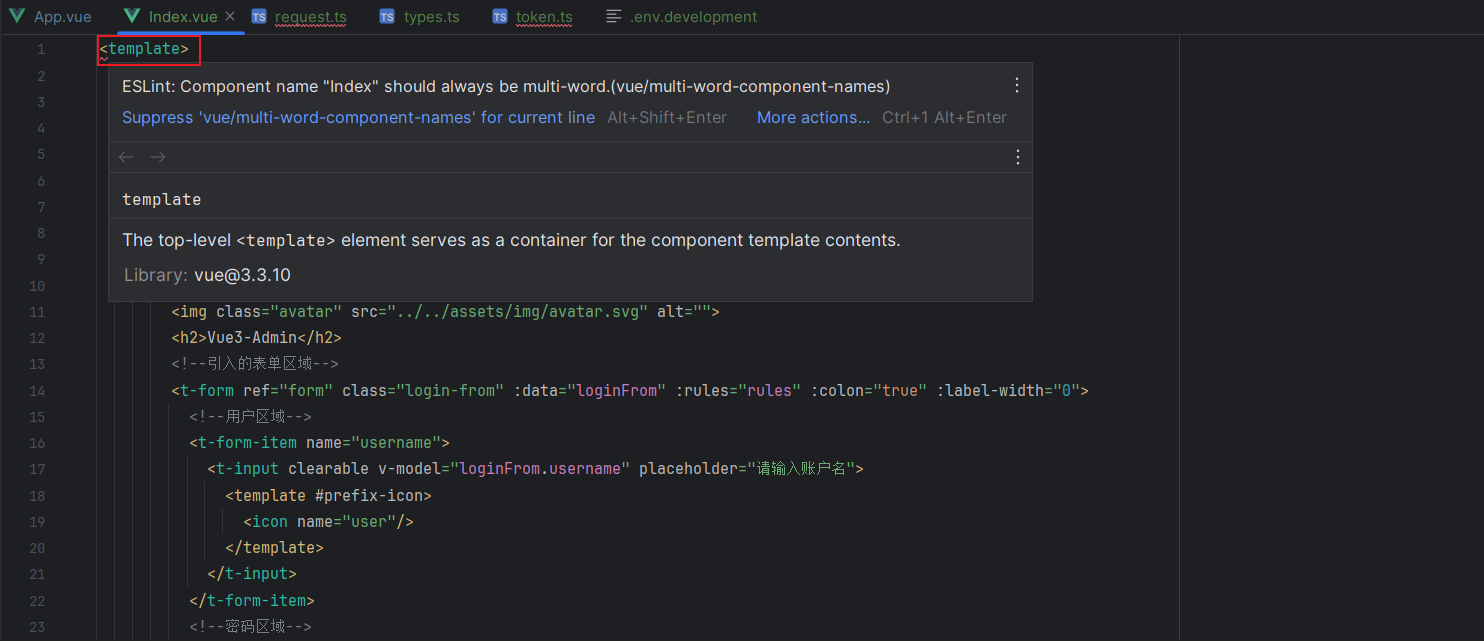Select the token.ts tab
1484x641 pixels.
[x=544, y=17]
